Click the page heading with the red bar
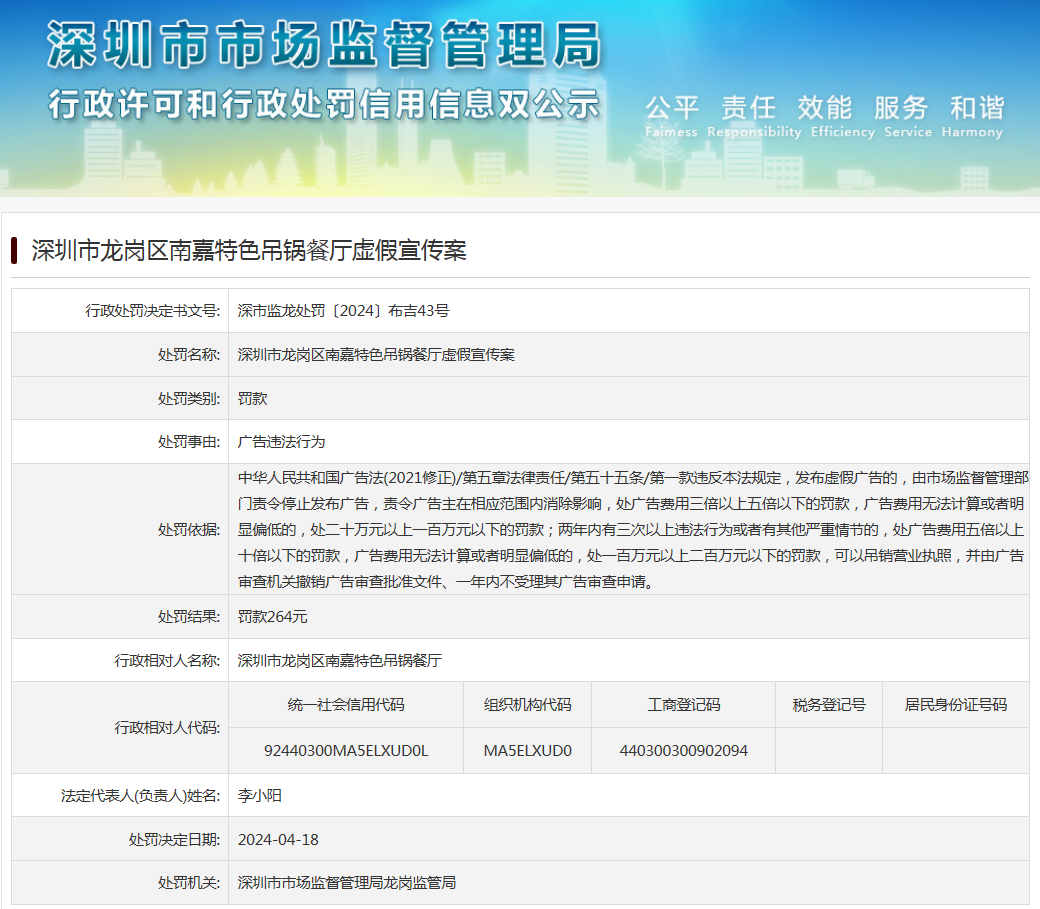1040x909 pixels. click(248, 250)
